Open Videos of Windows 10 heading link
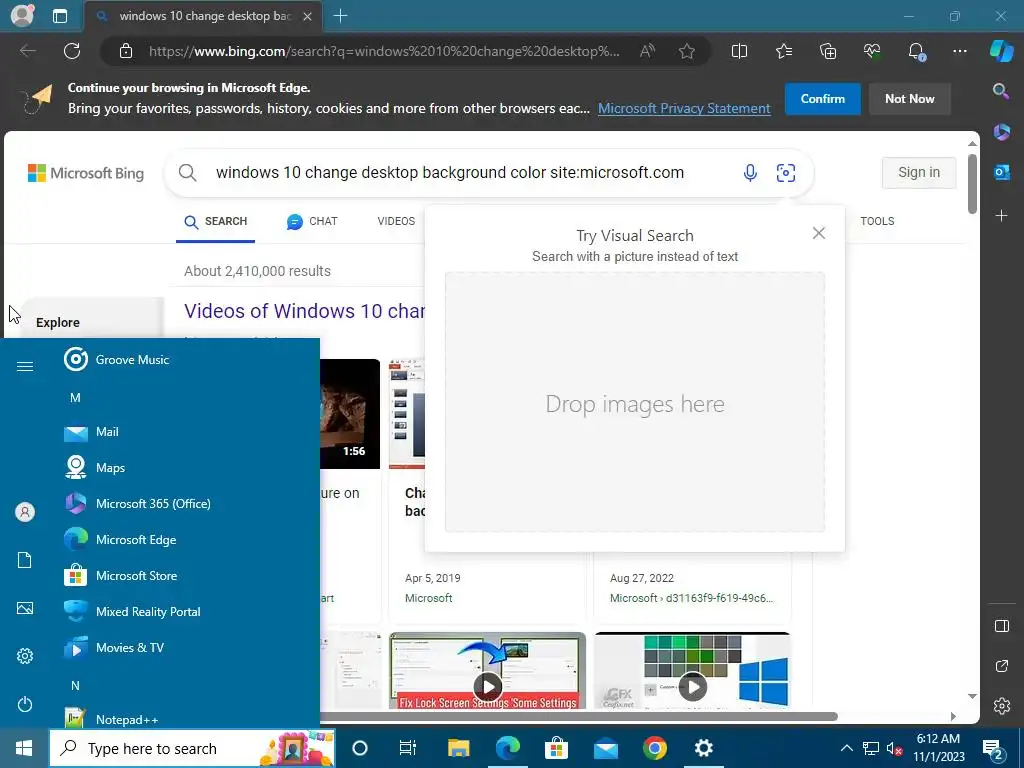1024x768 pixels. point(304,311)
